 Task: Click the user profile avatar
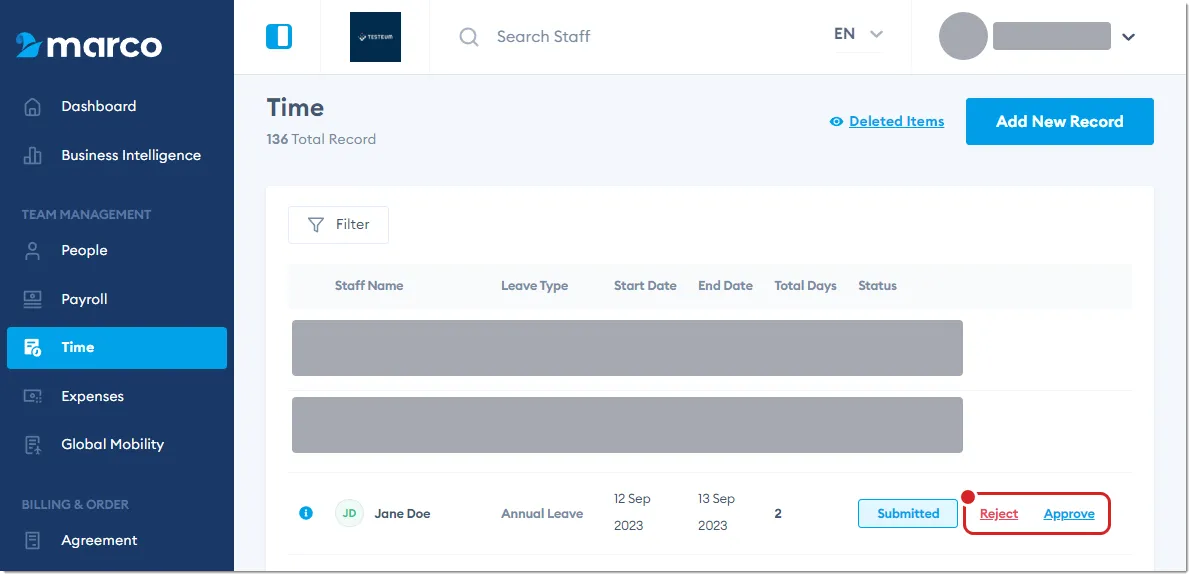pos(963,36)
